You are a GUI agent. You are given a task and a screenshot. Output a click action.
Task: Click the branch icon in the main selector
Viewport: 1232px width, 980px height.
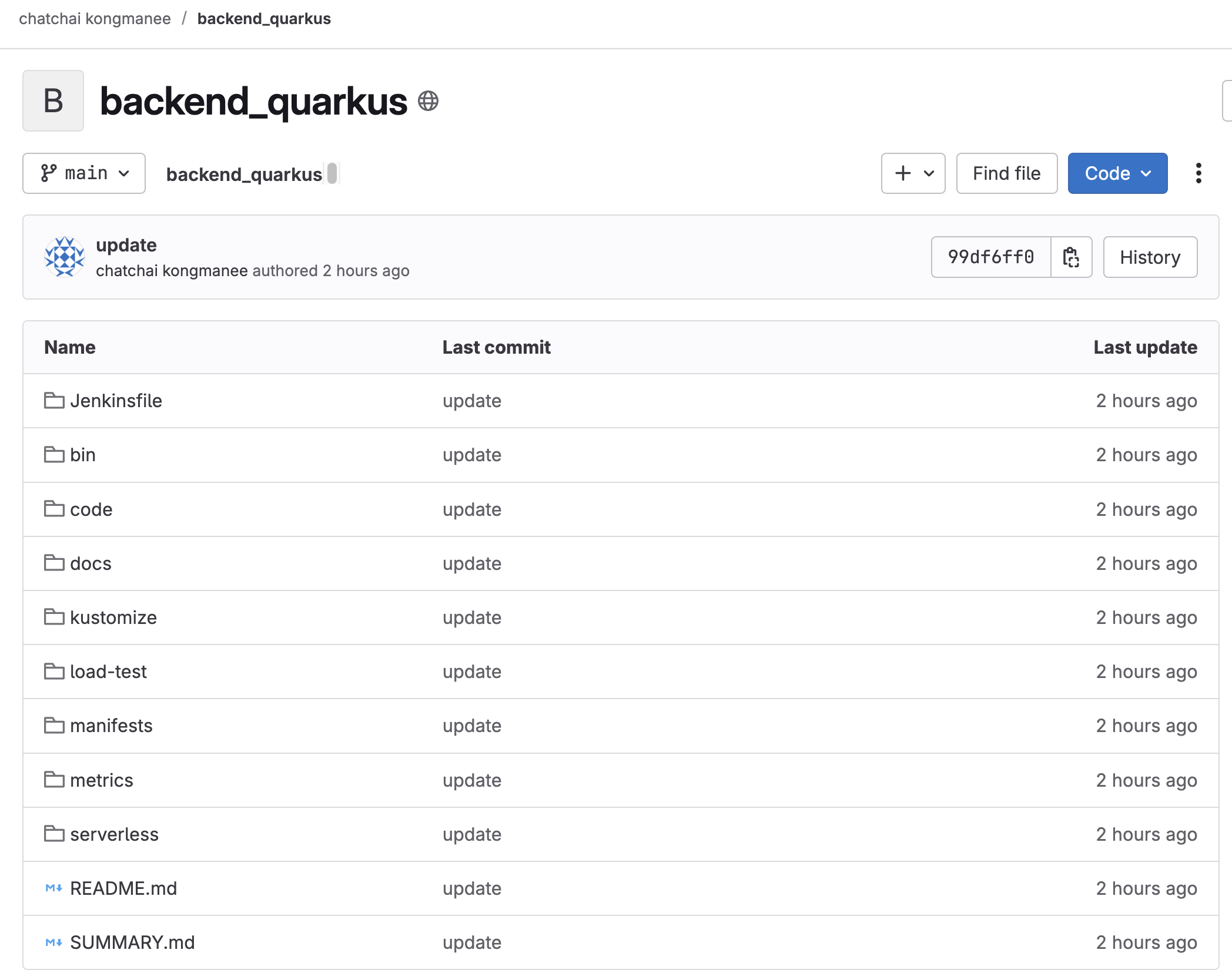pyautogui.click(x=49, y=173)
